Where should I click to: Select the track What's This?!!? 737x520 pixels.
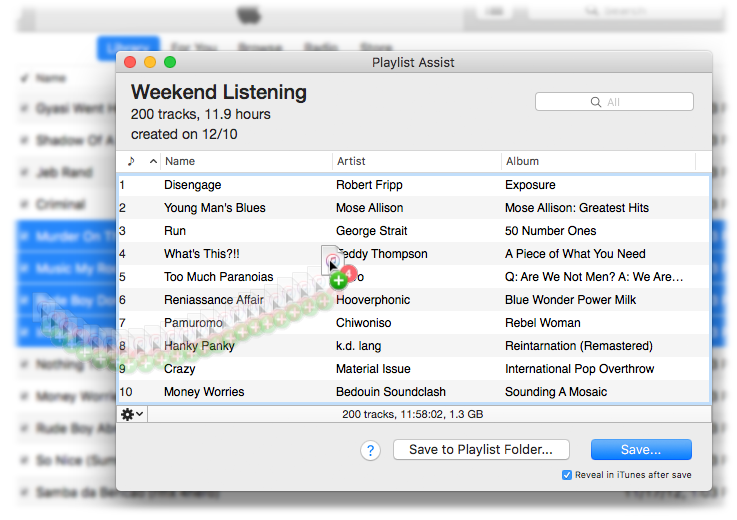[x=202, y=254]
